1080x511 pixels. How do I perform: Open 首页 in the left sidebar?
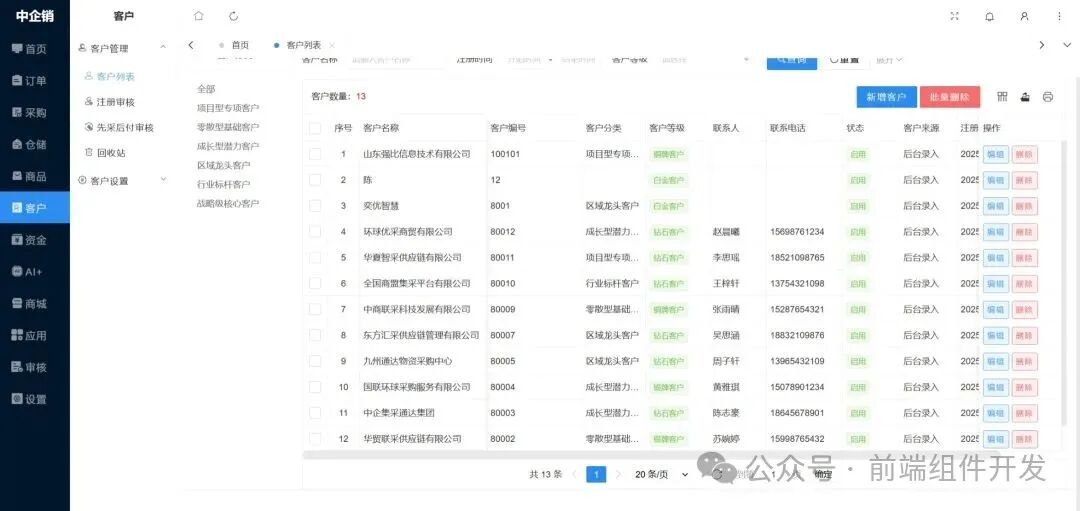coord(34,49)
